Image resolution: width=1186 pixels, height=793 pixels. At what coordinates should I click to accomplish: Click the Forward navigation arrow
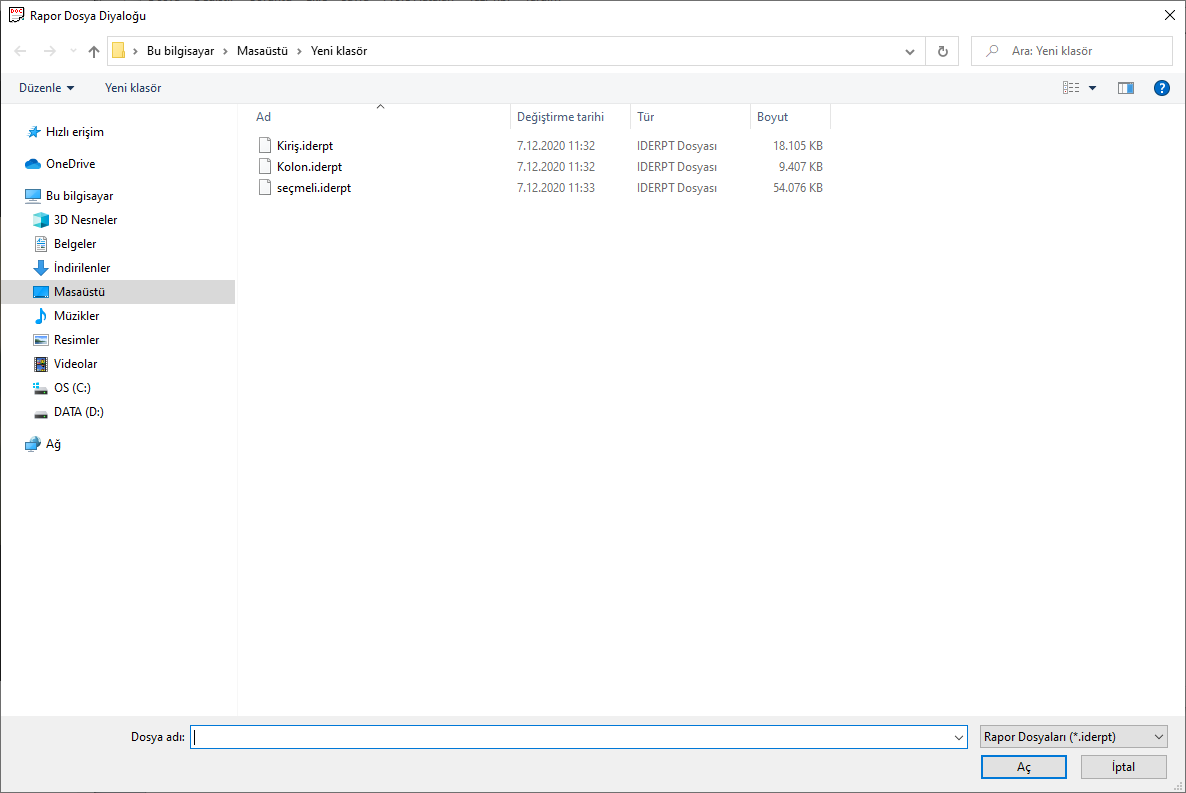(49, 51)
